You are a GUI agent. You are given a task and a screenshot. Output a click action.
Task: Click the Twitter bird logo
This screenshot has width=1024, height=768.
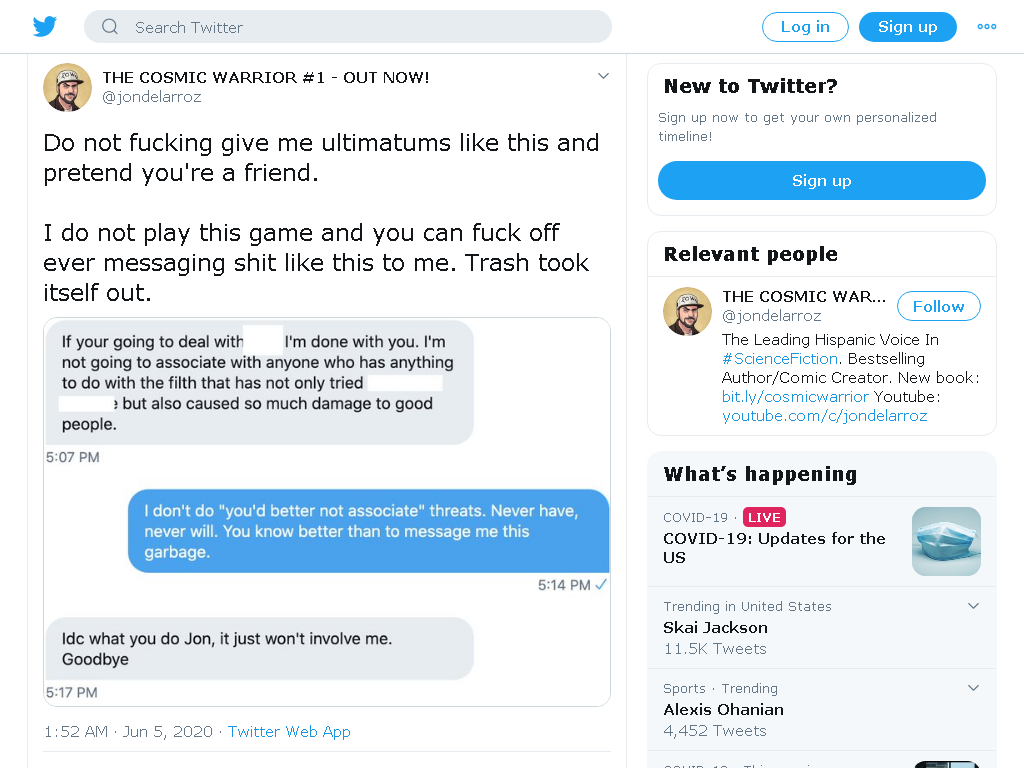click(45, 27)
